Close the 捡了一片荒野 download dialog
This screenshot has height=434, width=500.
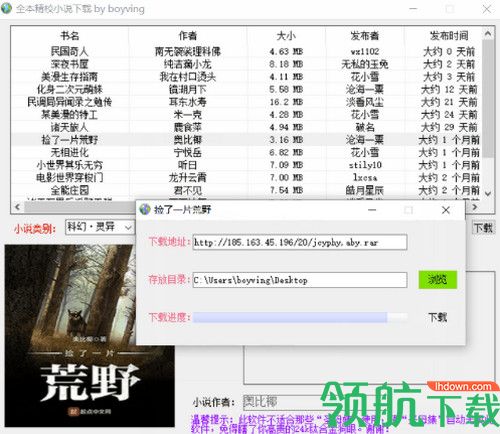(x=446, y=210)
